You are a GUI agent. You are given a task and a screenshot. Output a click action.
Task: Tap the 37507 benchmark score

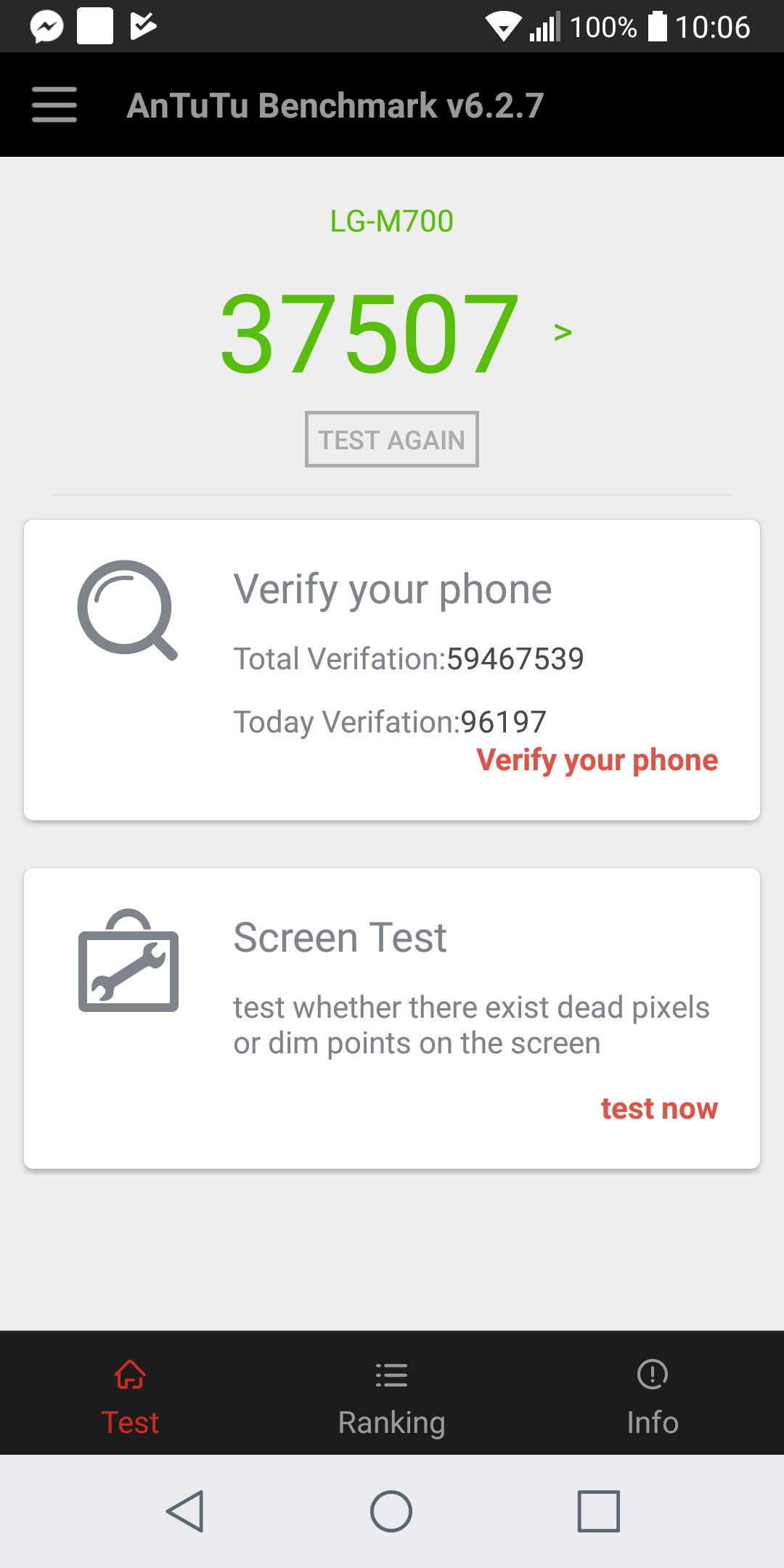click(x=369, y=332)
